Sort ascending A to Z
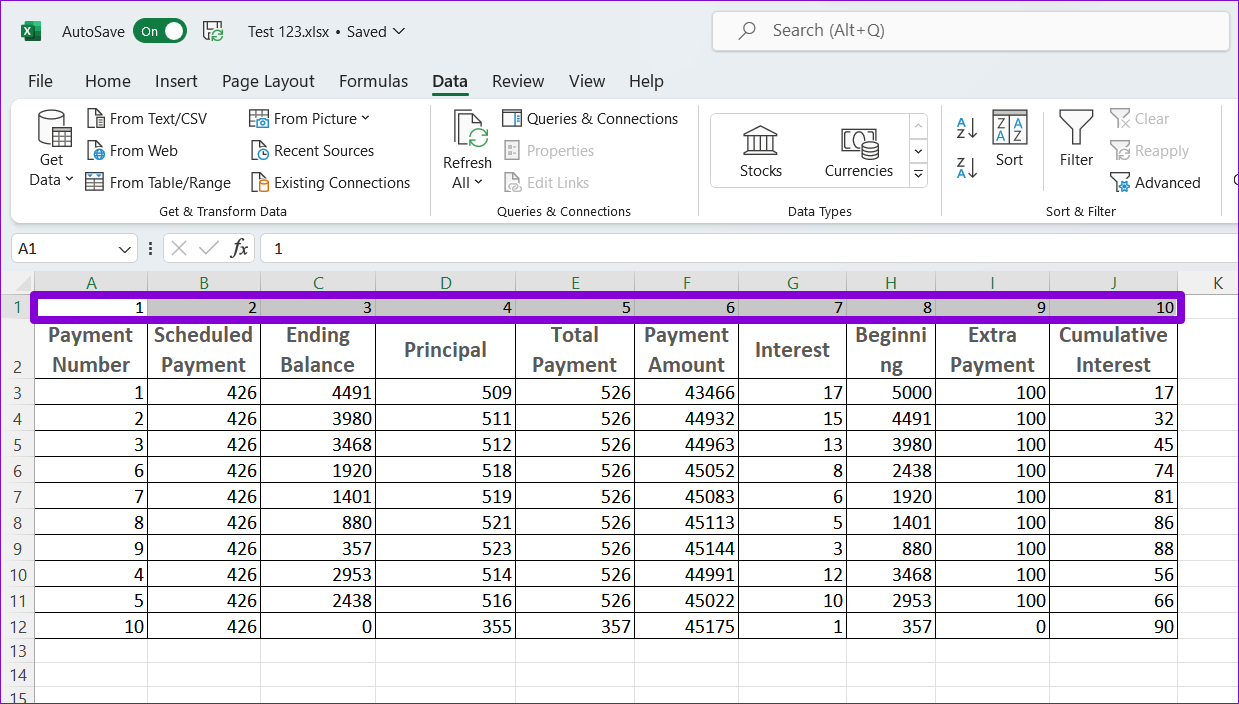Screen dimensions: 1239x704 point(967,127)
